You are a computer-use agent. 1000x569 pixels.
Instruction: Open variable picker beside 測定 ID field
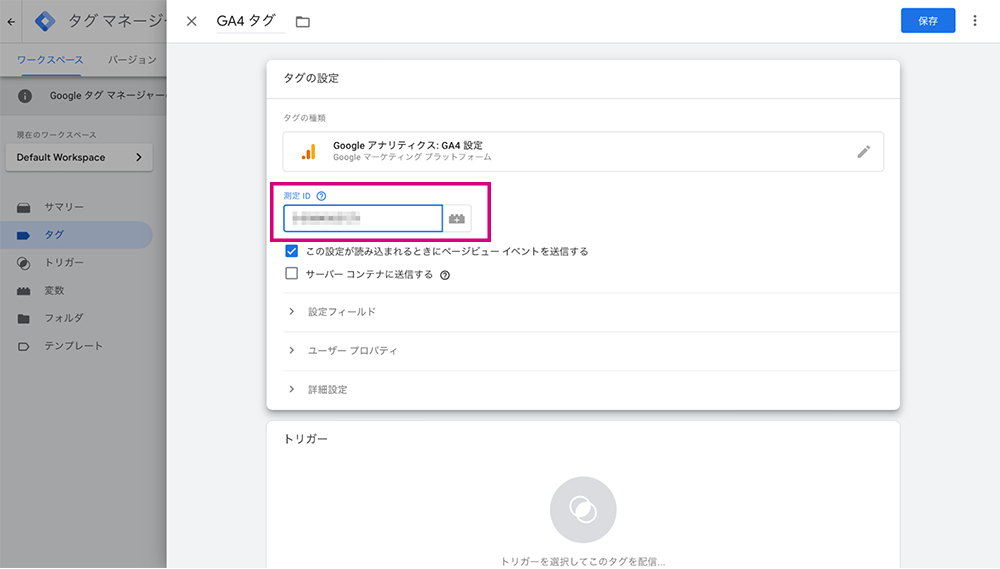(x=457, y=218)
